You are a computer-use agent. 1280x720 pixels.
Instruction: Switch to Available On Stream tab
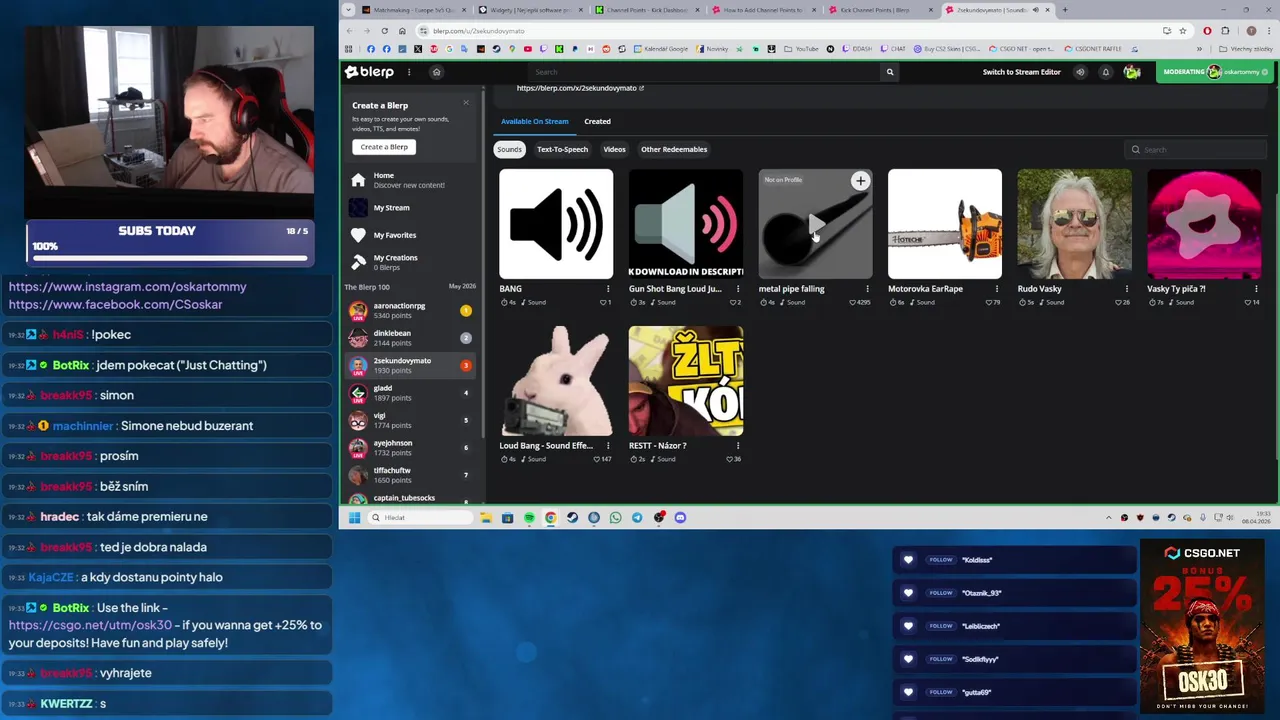[534, 121]
